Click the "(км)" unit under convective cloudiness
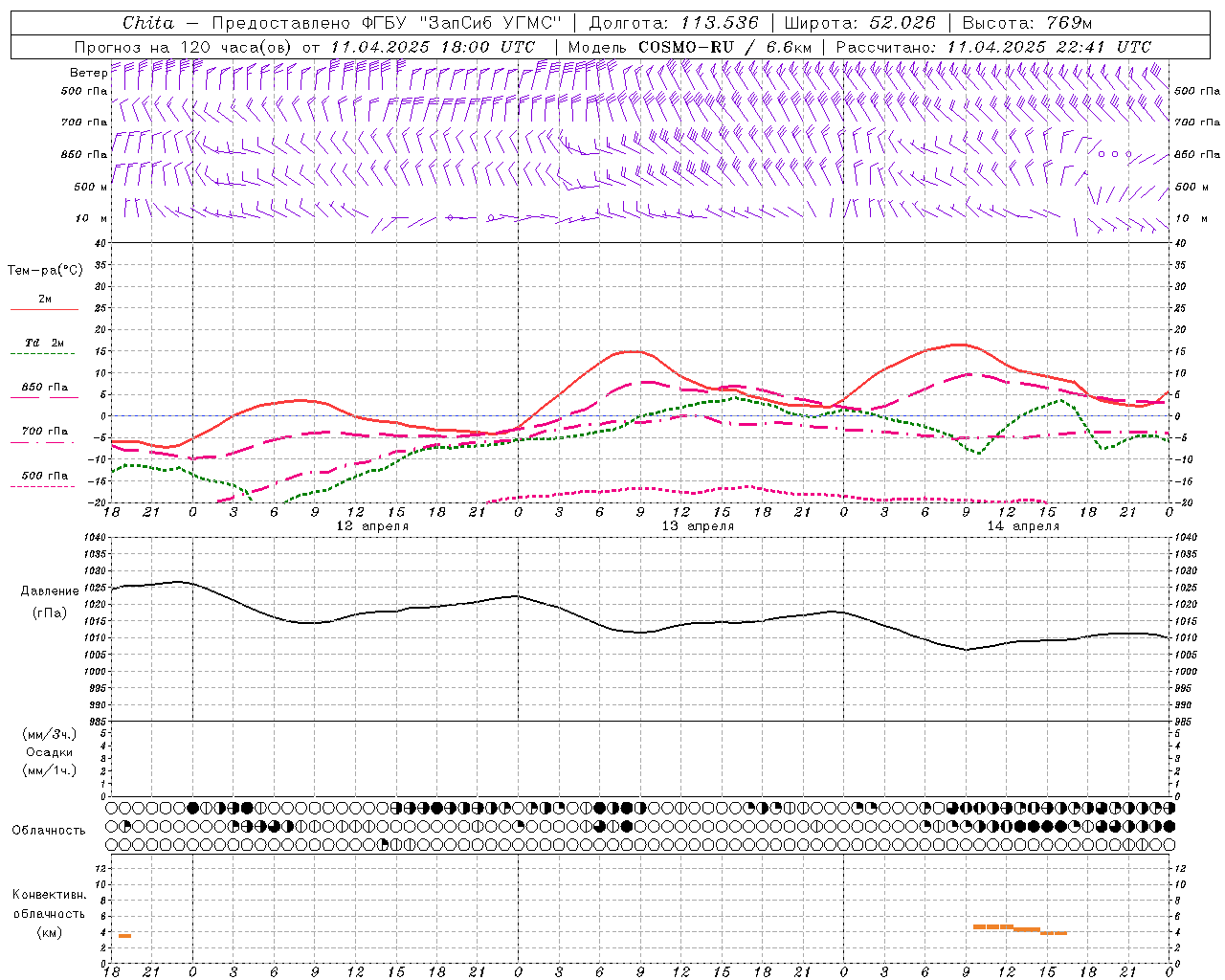The width and height of the screenshot is (1225, 980). (50, 932)
